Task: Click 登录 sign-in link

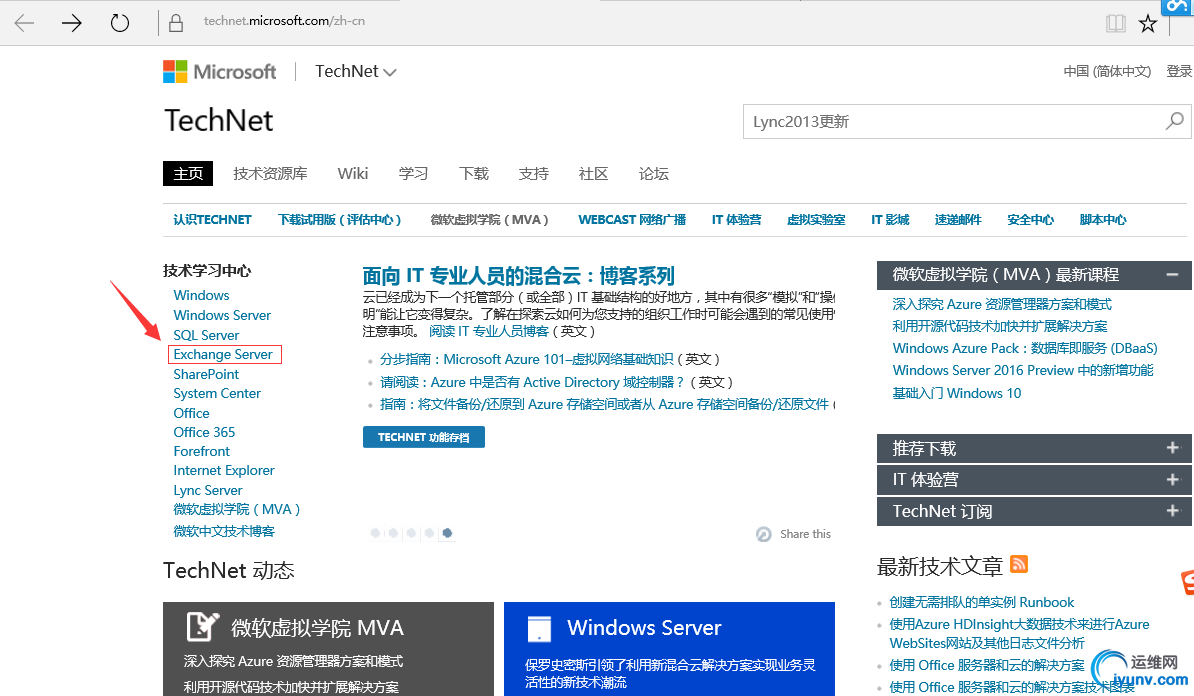Action: point(1179,71)
